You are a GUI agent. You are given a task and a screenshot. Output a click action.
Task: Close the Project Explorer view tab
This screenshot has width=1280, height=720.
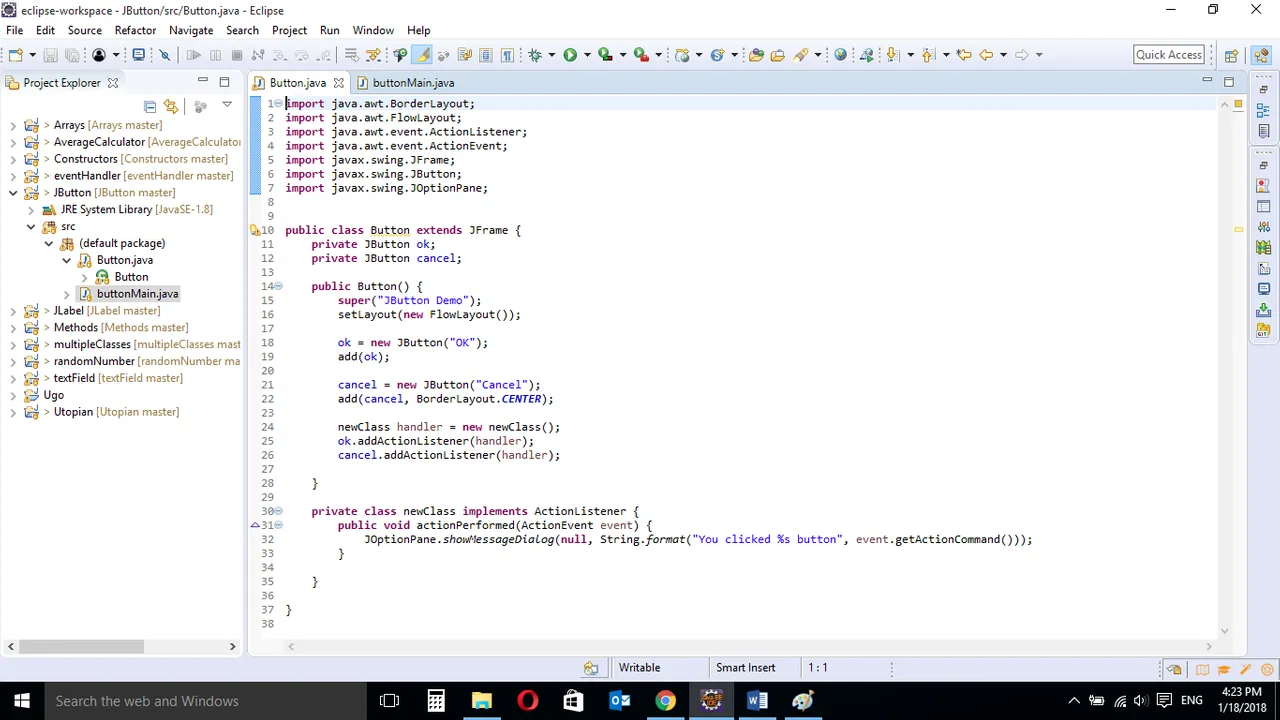pos(113,83)
